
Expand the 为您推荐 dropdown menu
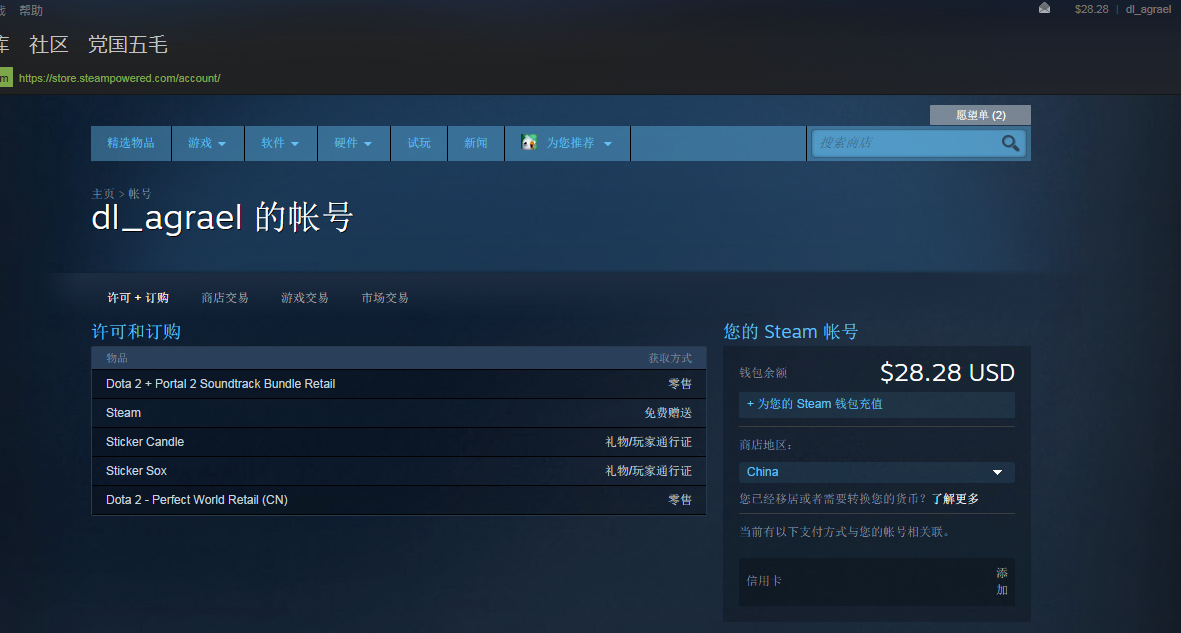pyautogui.click(x=568, y=143)
